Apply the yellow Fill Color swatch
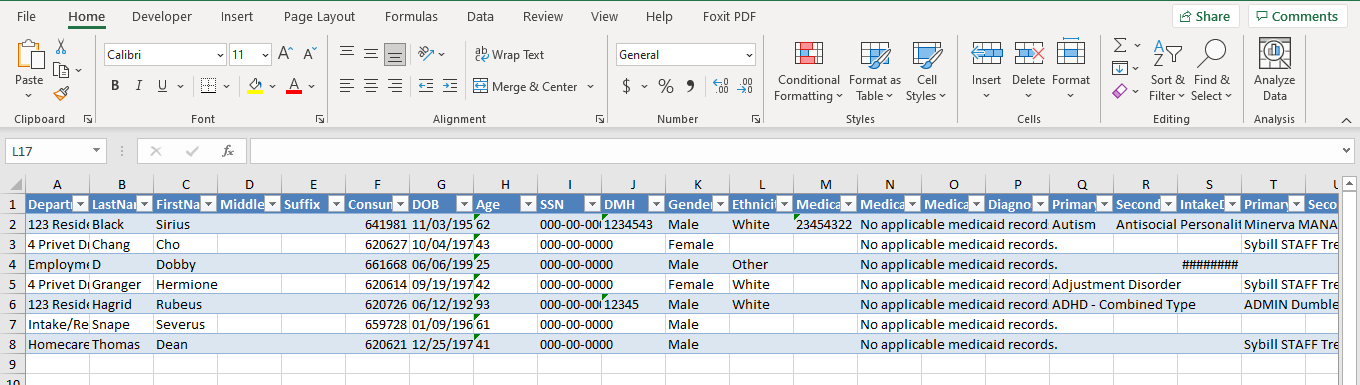Viewport: 1360px width, 385px height. coord(256,86)
